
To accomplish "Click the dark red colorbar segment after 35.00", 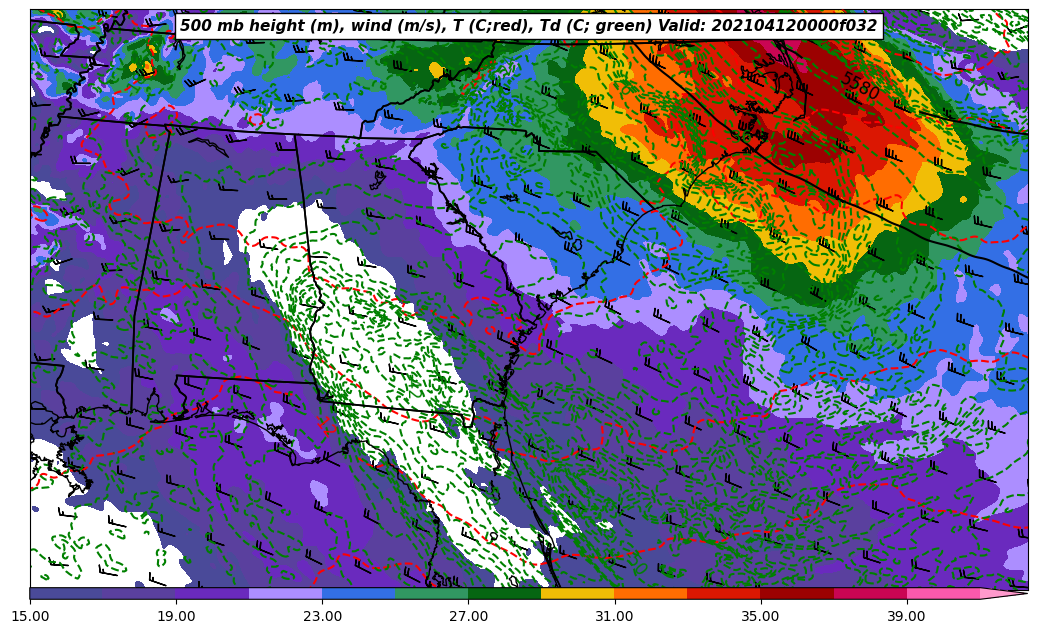I will 796,593.
